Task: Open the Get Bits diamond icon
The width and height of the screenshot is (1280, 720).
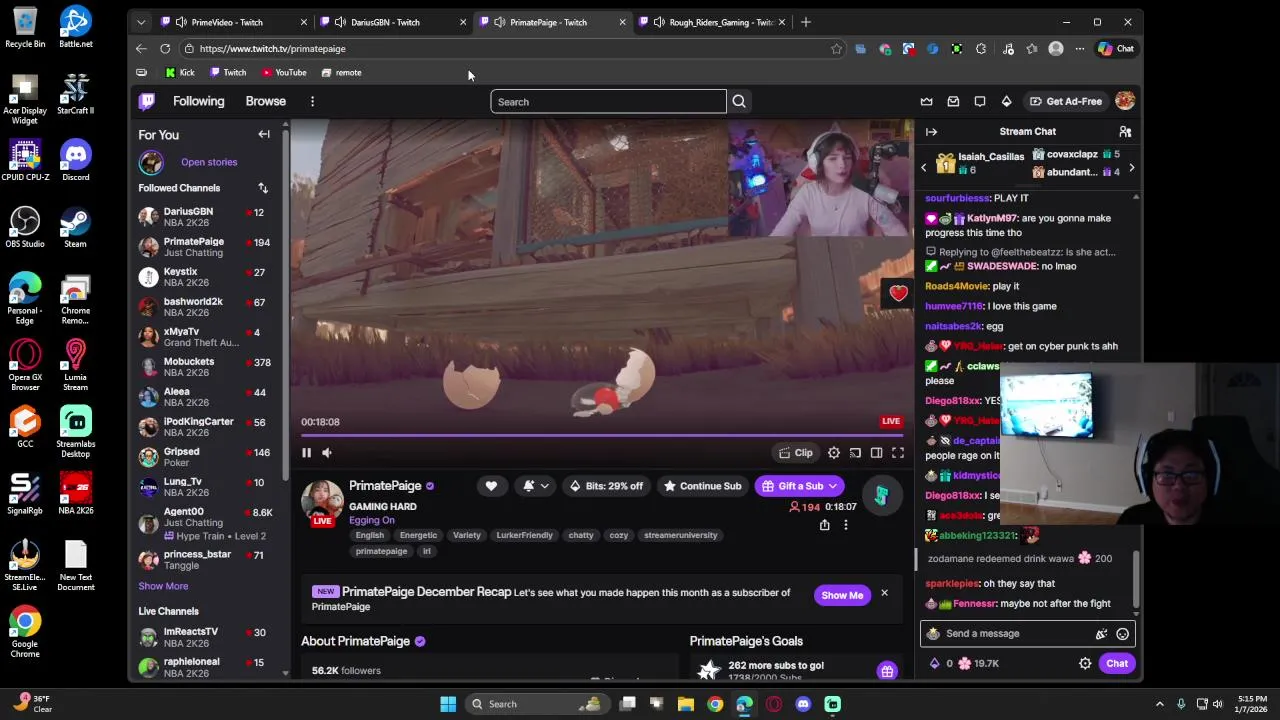Action: [1006, 101]
